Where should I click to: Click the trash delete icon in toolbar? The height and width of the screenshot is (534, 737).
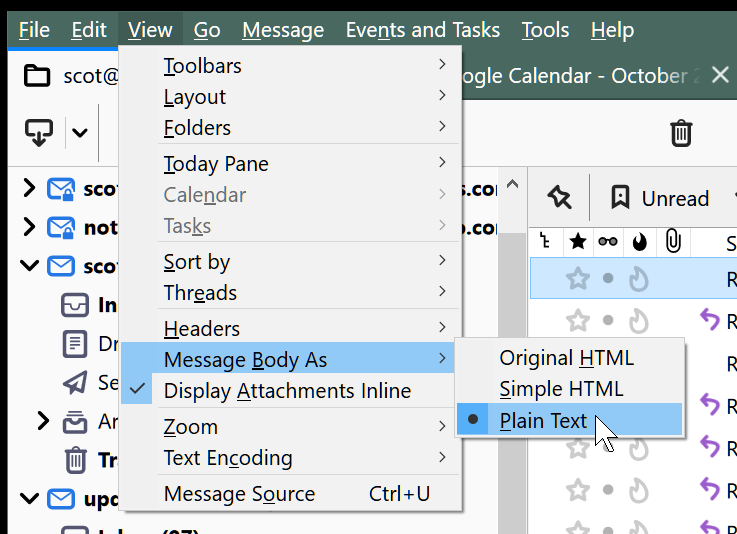(681, 132)
